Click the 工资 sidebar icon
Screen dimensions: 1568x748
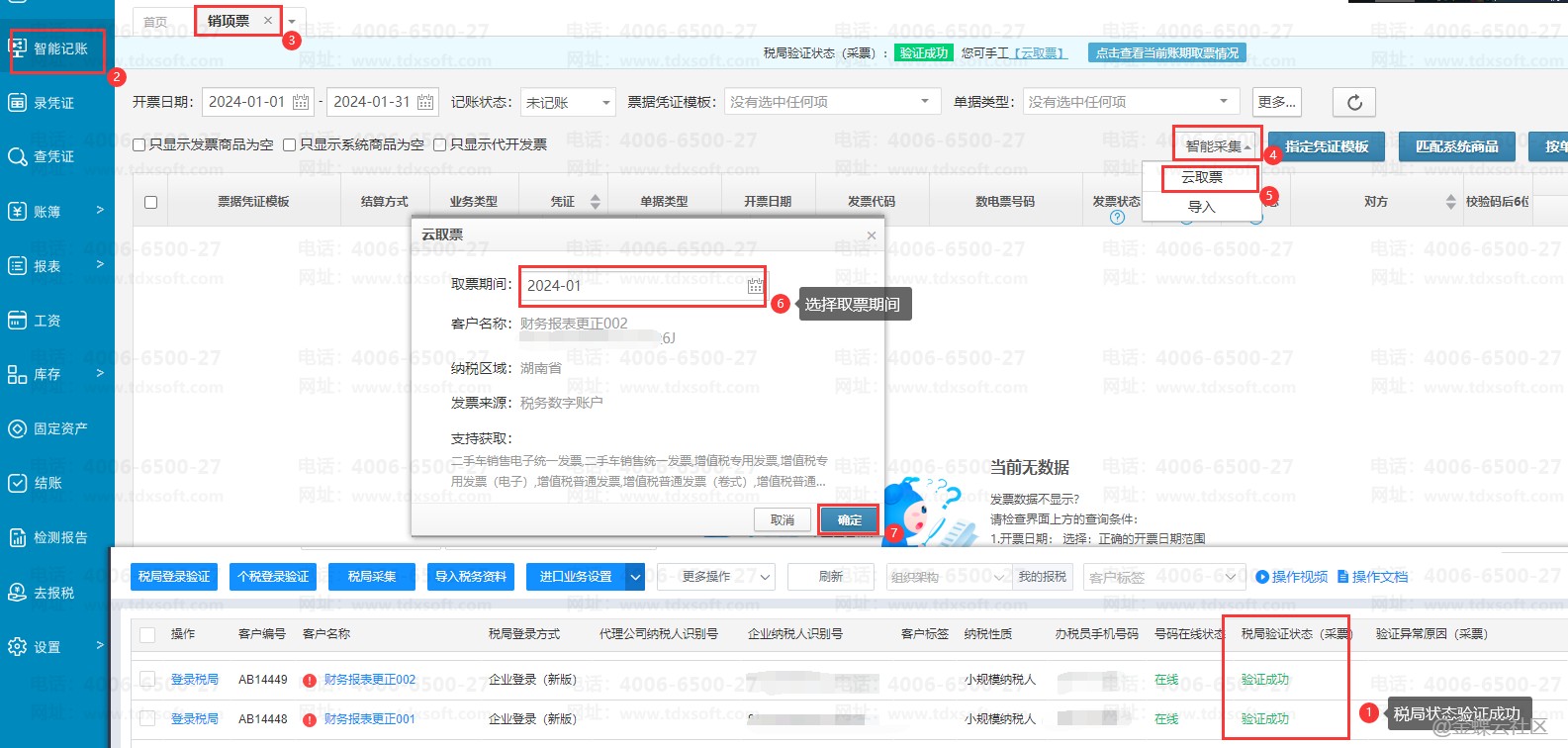[17, 320]
